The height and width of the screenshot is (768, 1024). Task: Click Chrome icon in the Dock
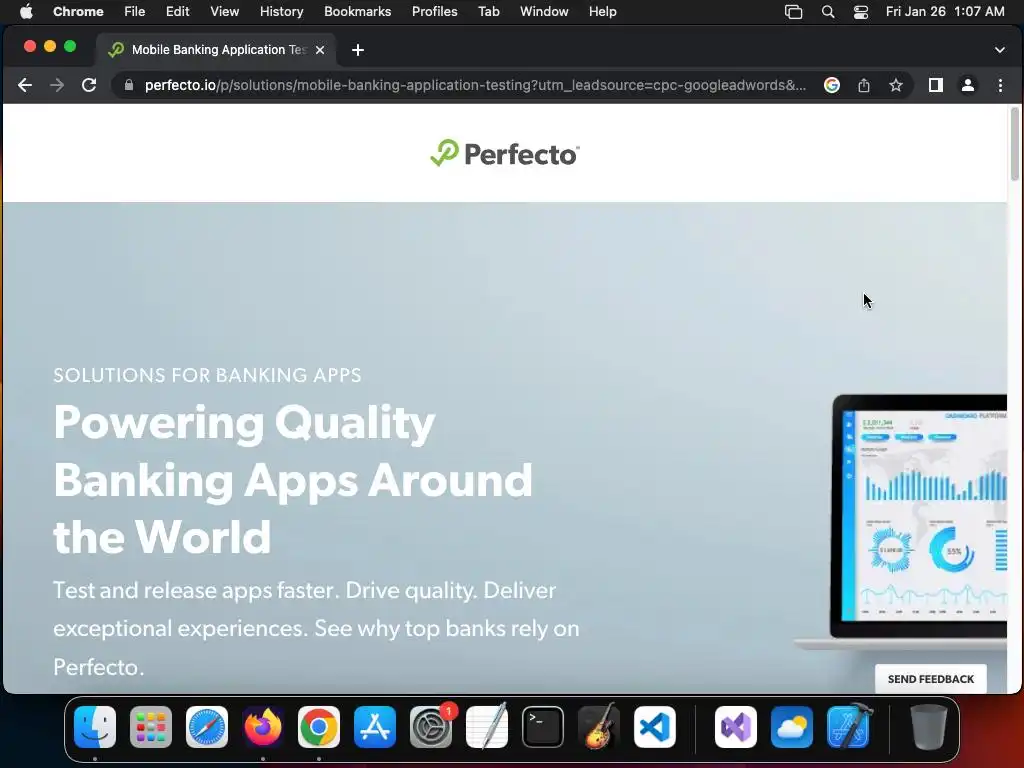[319, 726]
